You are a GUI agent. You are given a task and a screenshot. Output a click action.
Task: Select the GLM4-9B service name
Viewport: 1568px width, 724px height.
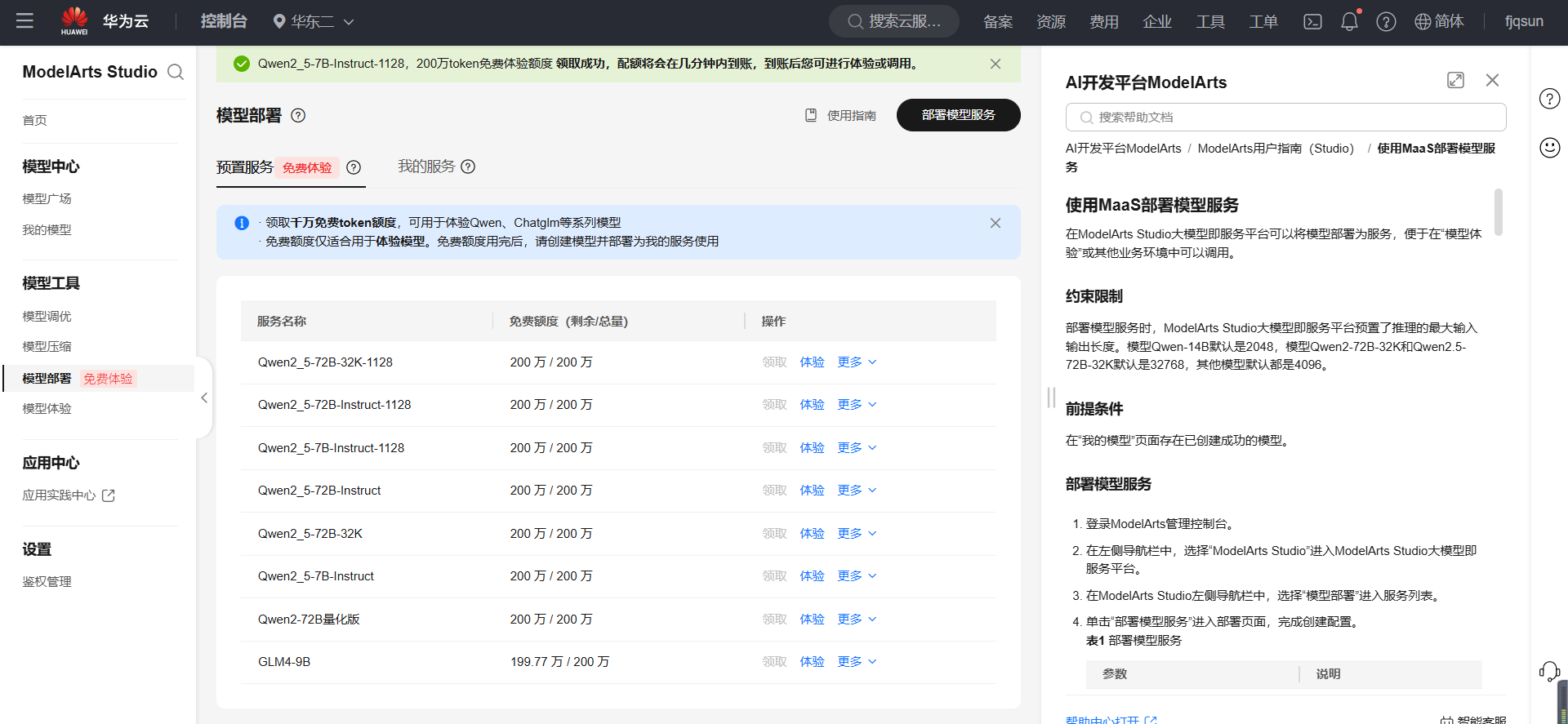(x=284, y=662)
